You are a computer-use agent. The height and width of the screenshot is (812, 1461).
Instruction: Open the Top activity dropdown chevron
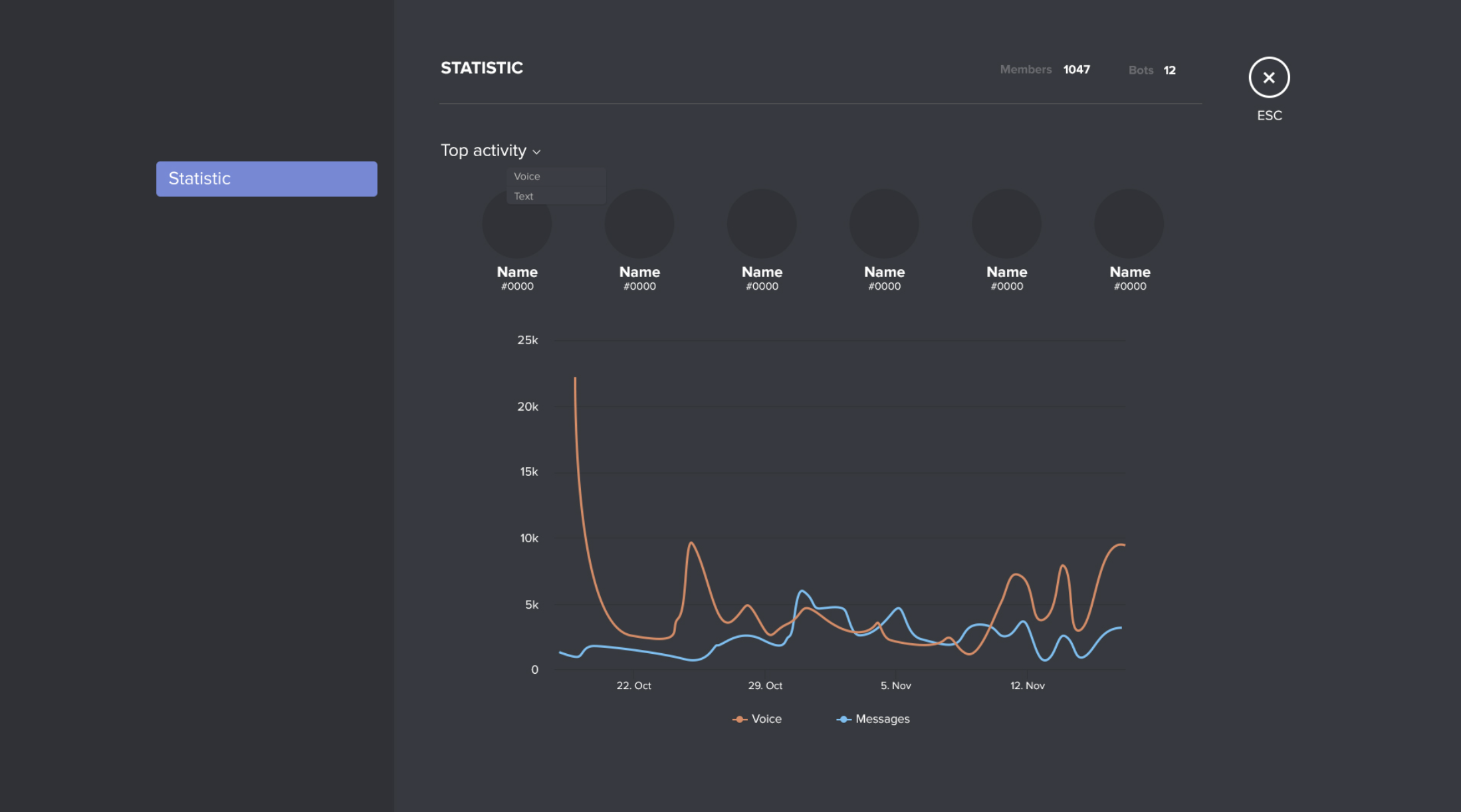point(536,152)
